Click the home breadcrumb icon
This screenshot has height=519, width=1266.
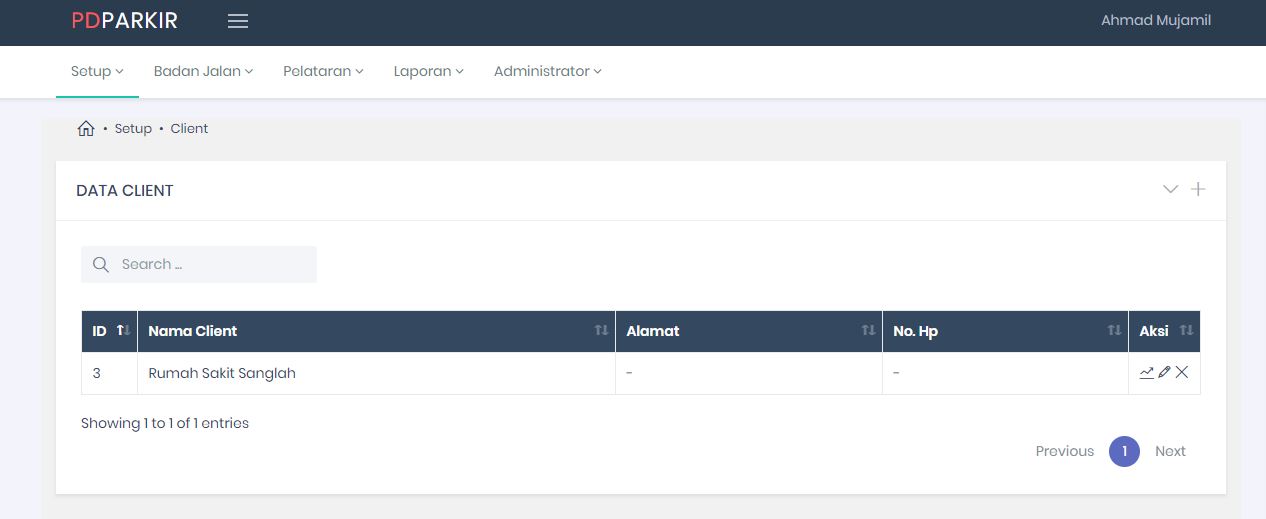click(86, 129)
